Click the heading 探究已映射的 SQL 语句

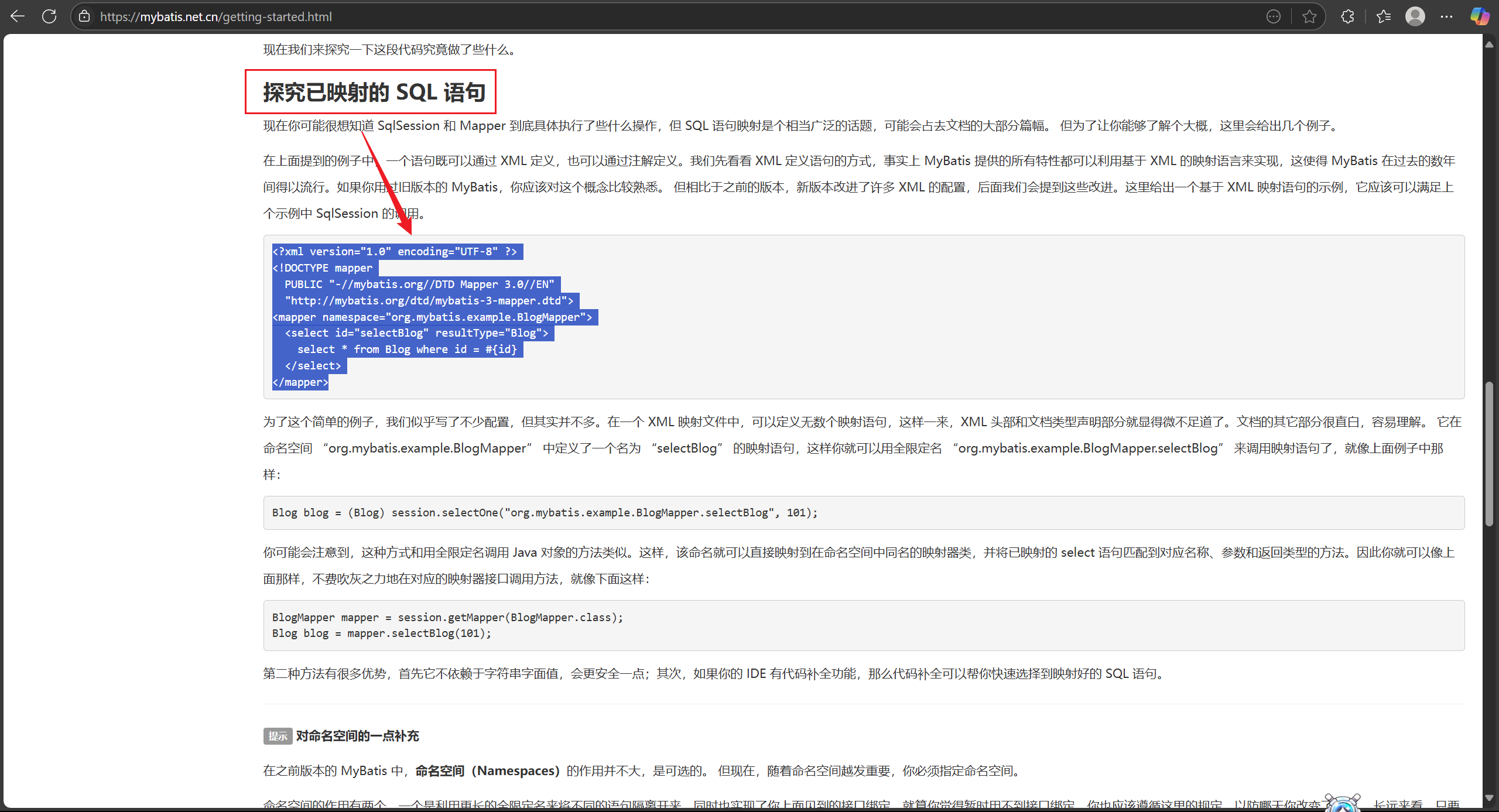pos(374,92)
